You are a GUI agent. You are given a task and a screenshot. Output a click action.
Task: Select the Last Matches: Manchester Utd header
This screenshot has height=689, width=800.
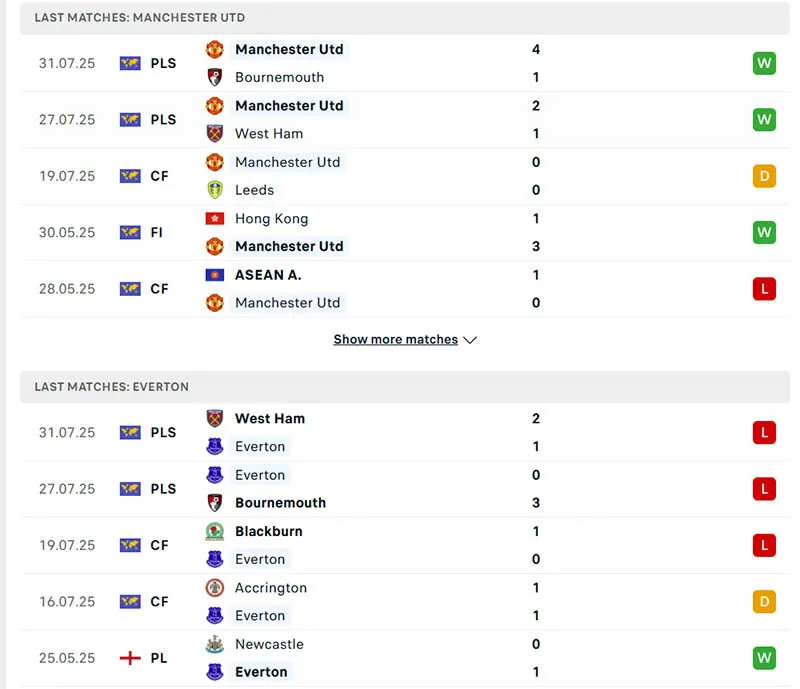click(x=140, y=18)
